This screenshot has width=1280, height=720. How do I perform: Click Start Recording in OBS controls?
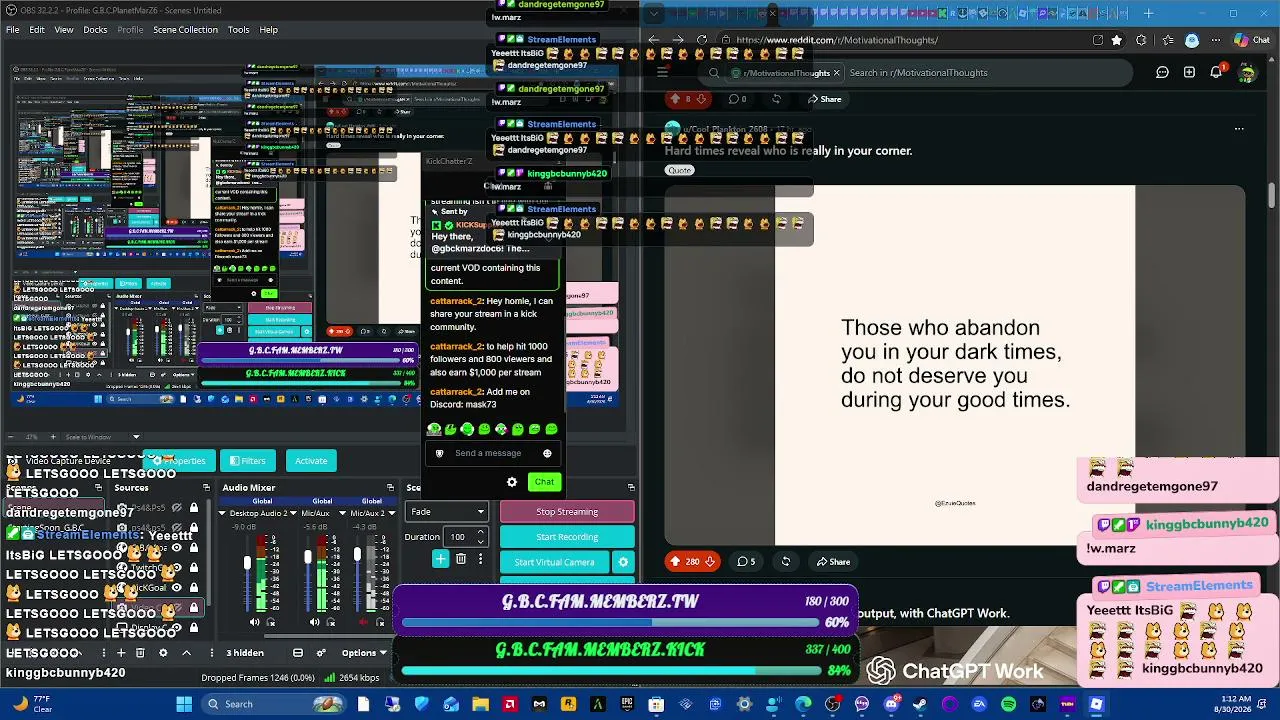coord(567,537)
